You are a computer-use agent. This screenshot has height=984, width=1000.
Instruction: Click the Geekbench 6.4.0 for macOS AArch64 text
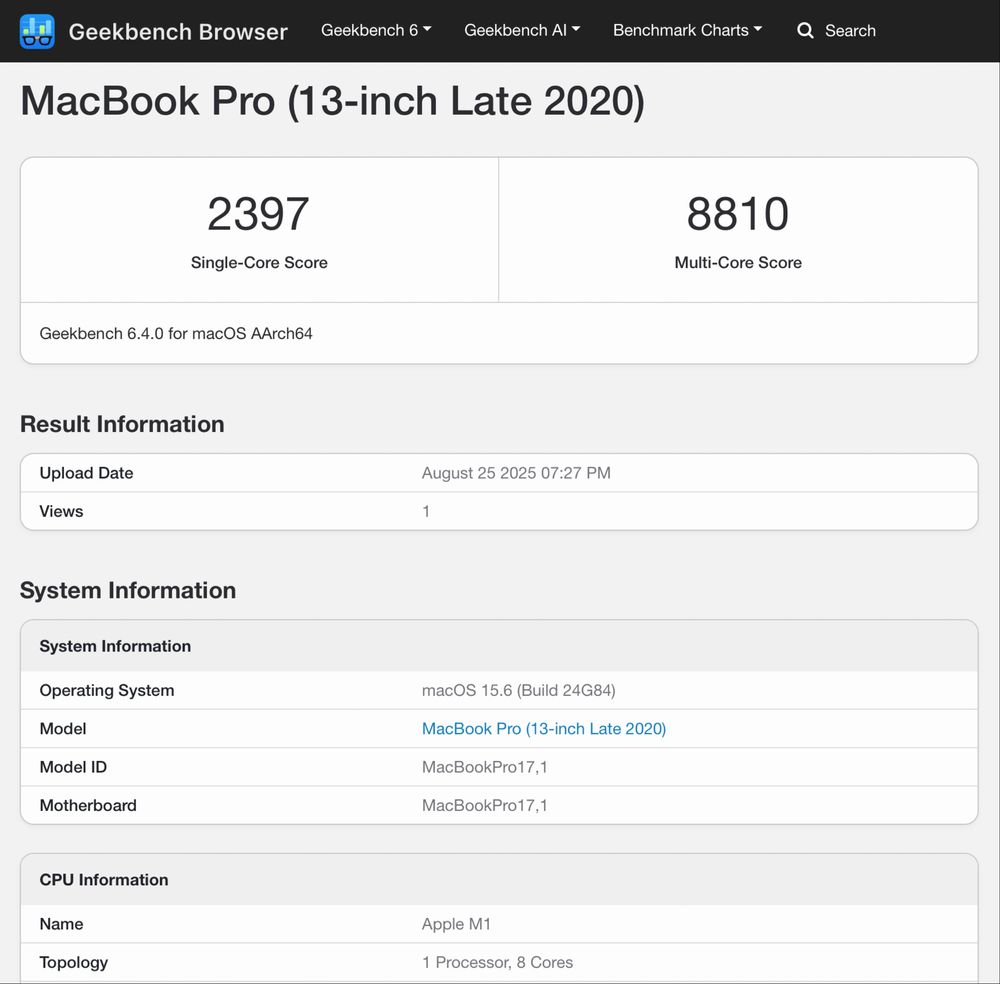click(176, 334)
